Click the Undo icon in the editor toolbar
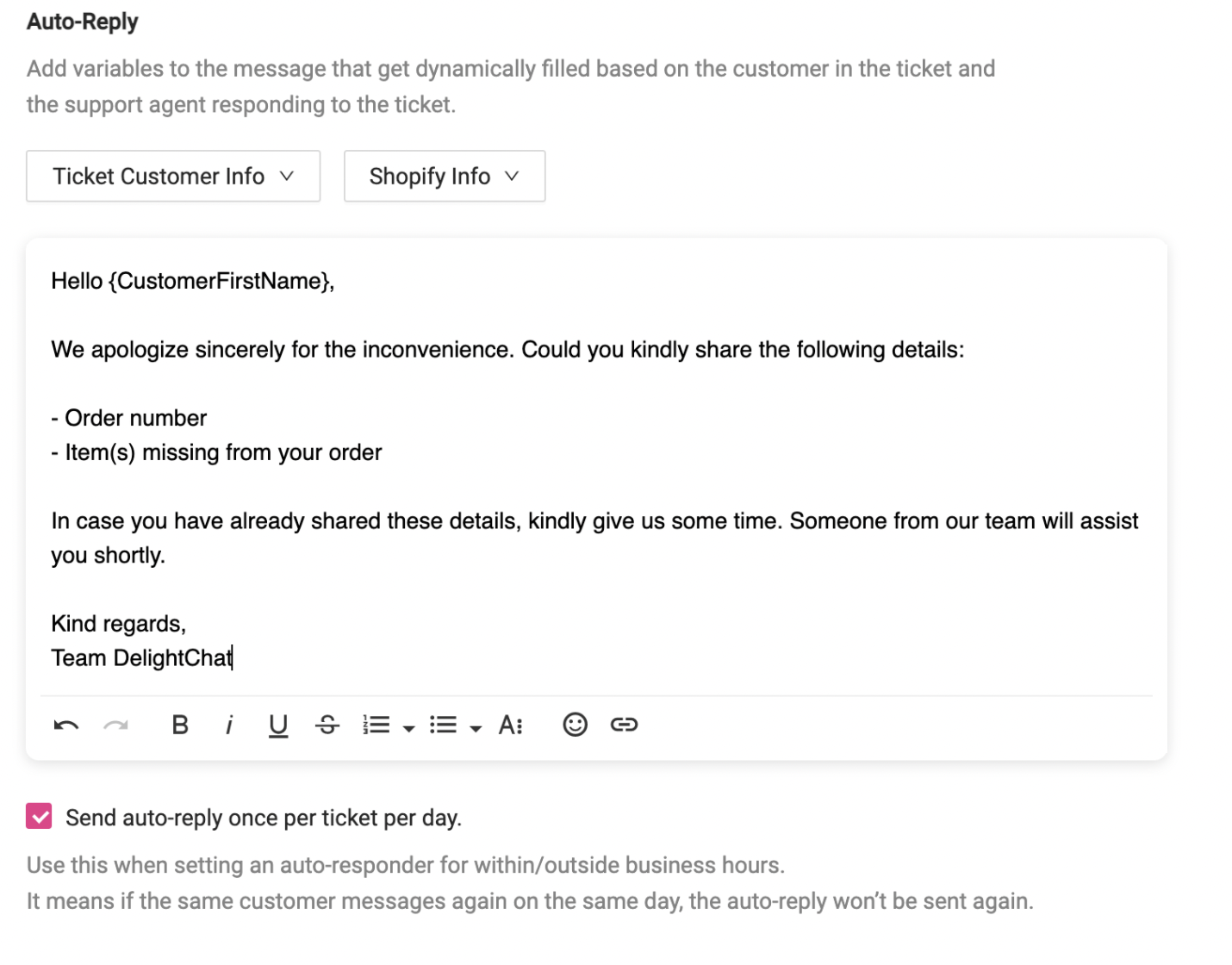 (66, 725)
